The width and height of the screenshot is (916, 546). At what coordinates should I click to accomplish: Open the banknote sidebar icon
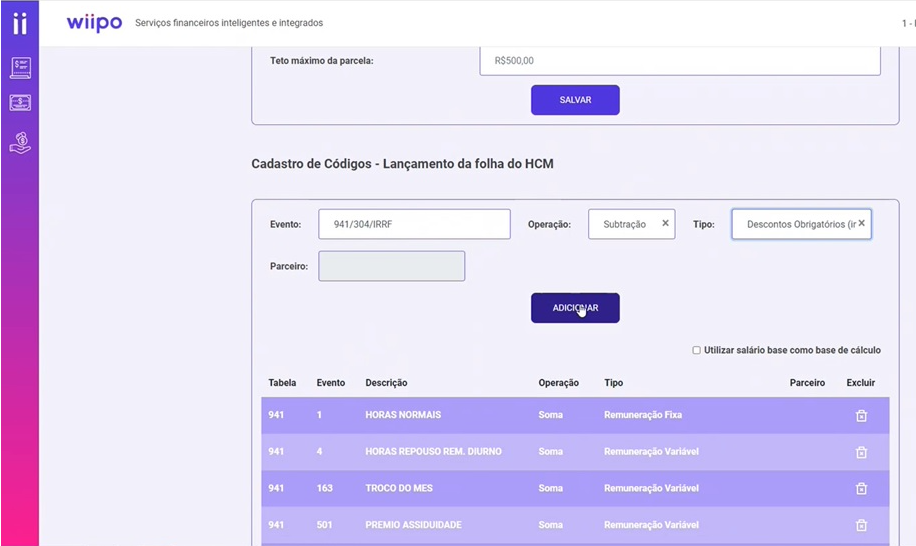point(20,103)
